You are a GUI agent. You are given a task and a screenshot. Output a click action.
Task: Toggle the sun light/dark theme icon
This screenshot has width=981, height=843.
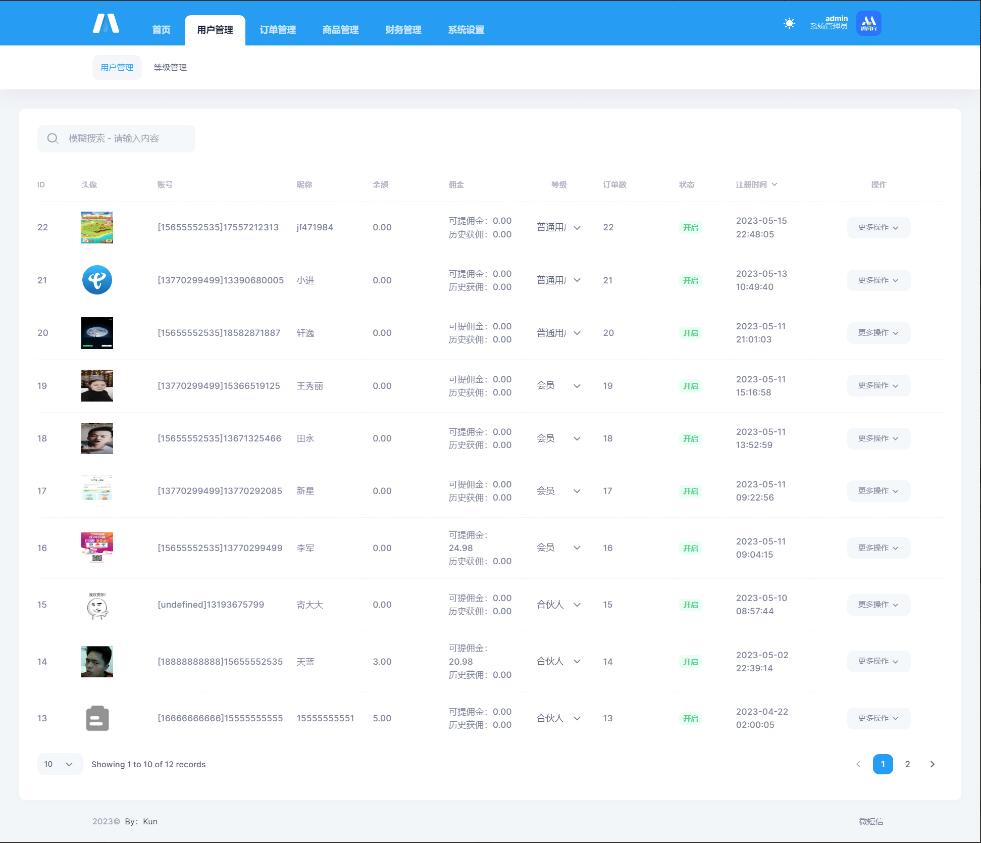(x=789, y=24)
